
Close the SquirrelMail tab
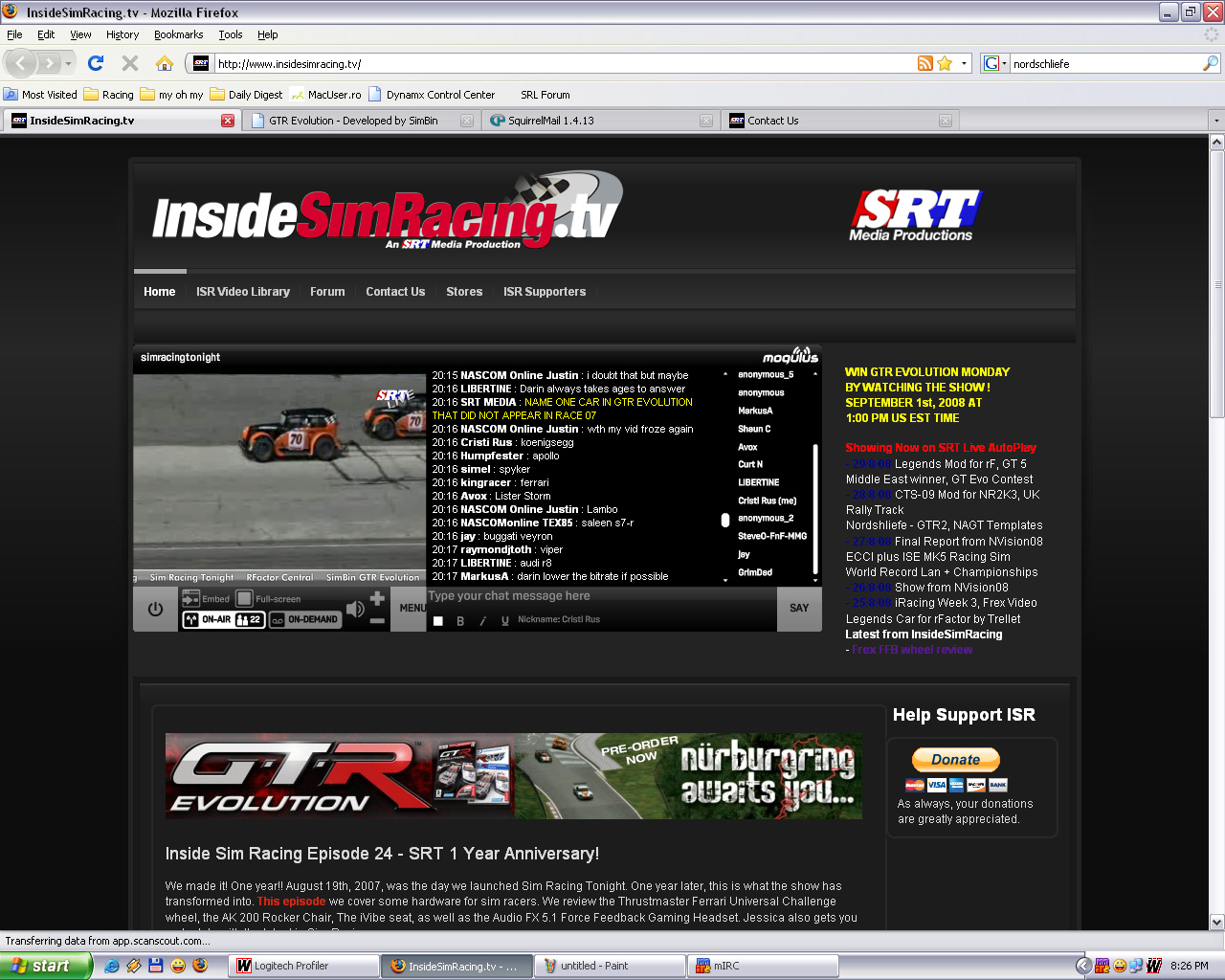click(x=706, y=121)
